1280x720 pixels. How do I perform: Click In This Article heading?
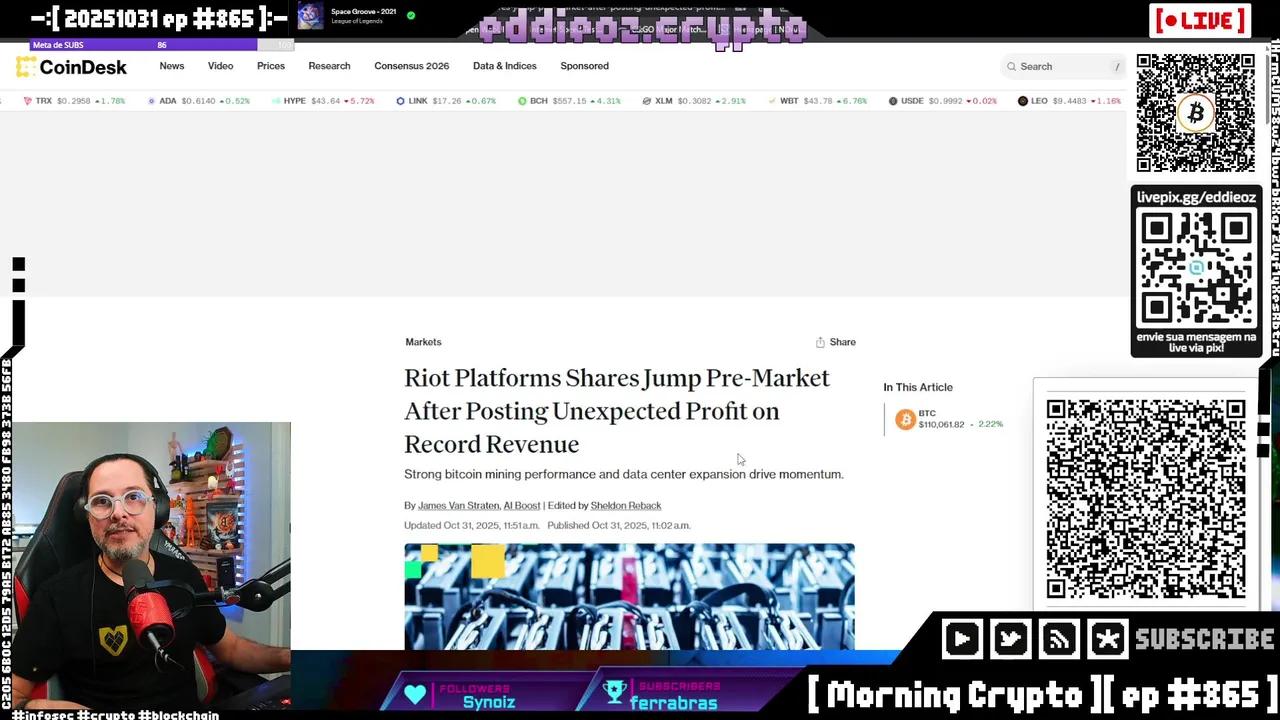coord(918,387)
